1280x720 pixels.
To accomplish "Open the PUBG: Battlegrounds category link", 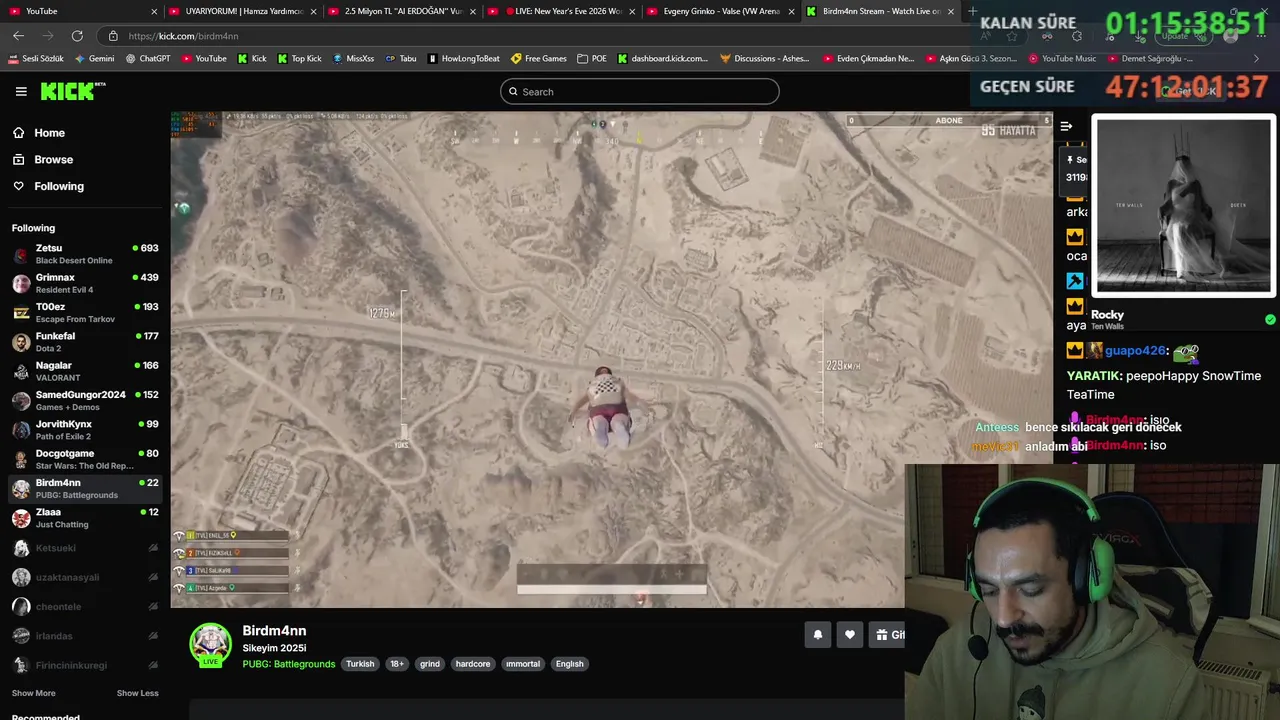I will point(289,664).
